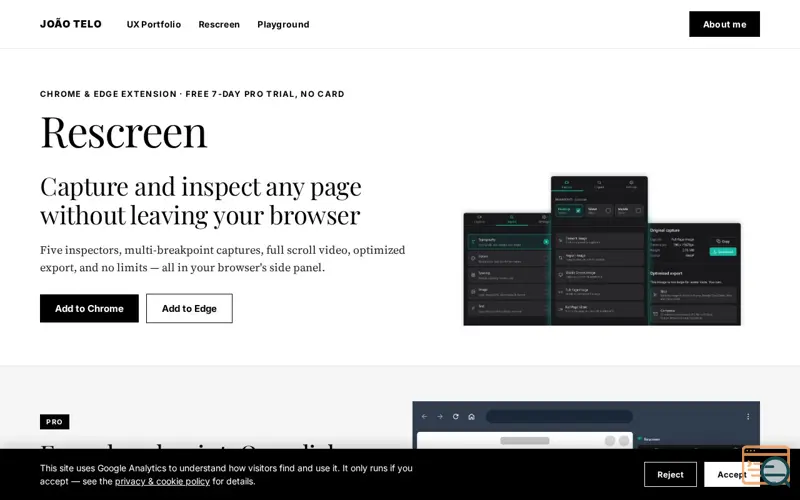The image size is (800, 500).
Task: Click the Rescreen side panel hero image
Action: pyautogui.click(x=602, y=251)
